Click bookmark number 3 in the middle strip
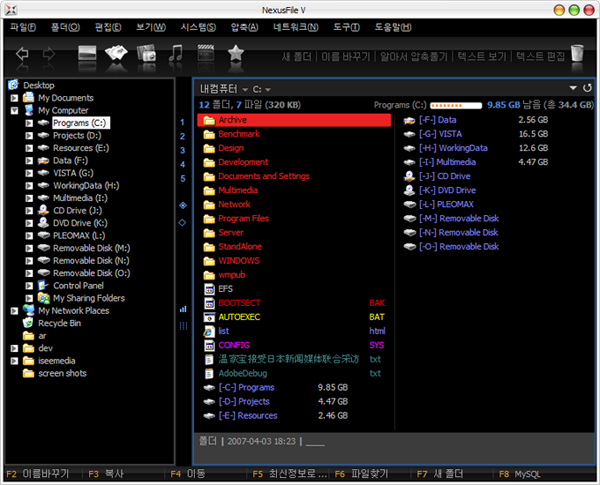Image resolution: width=600 pixels, height=485 pixels. point(183,150)
